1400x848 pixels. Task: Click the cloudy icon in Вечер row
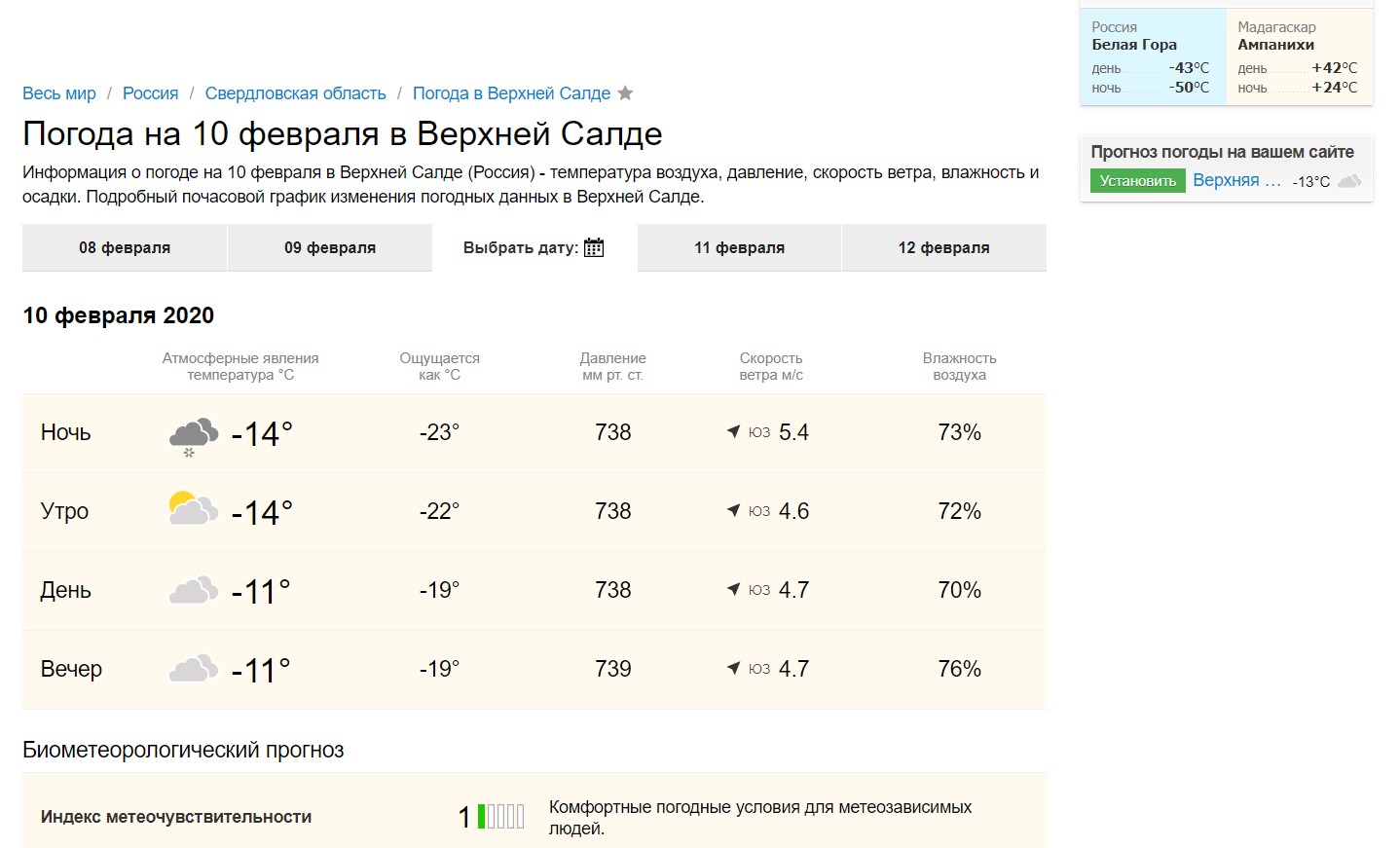tap(193, 669)
